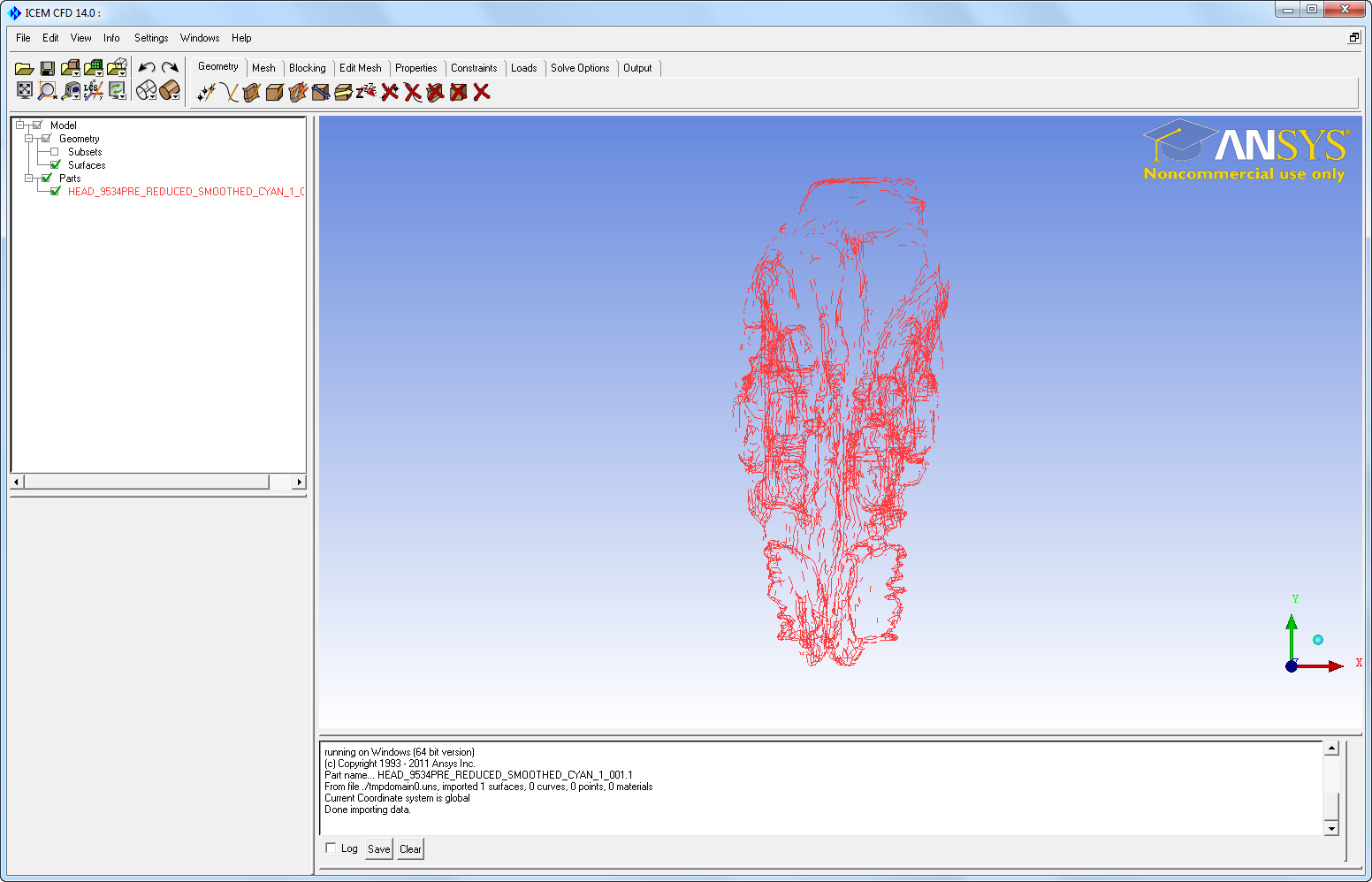Select the Solid shaded display icon

coord(170,90)
